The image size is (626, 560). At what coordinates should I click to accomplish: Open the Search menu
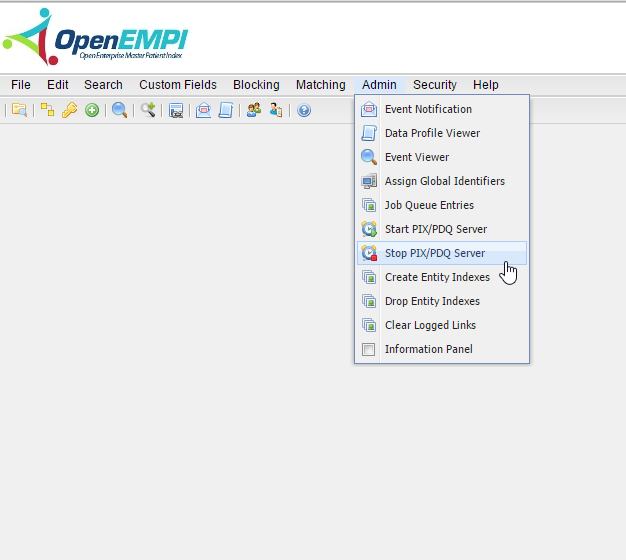[103, 85]
